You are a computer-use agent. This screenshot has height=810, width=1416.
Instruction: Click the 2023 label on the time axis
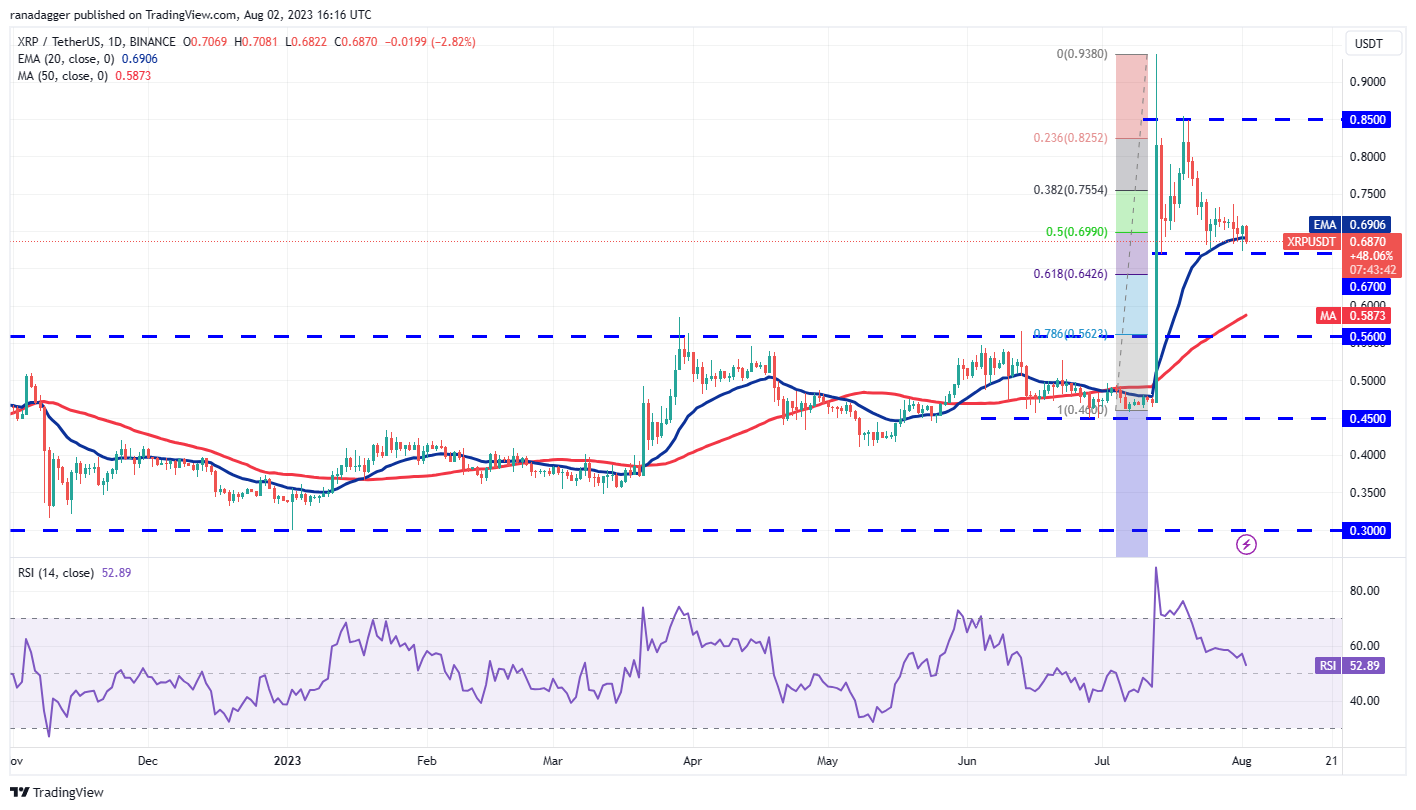pos(287,761)
